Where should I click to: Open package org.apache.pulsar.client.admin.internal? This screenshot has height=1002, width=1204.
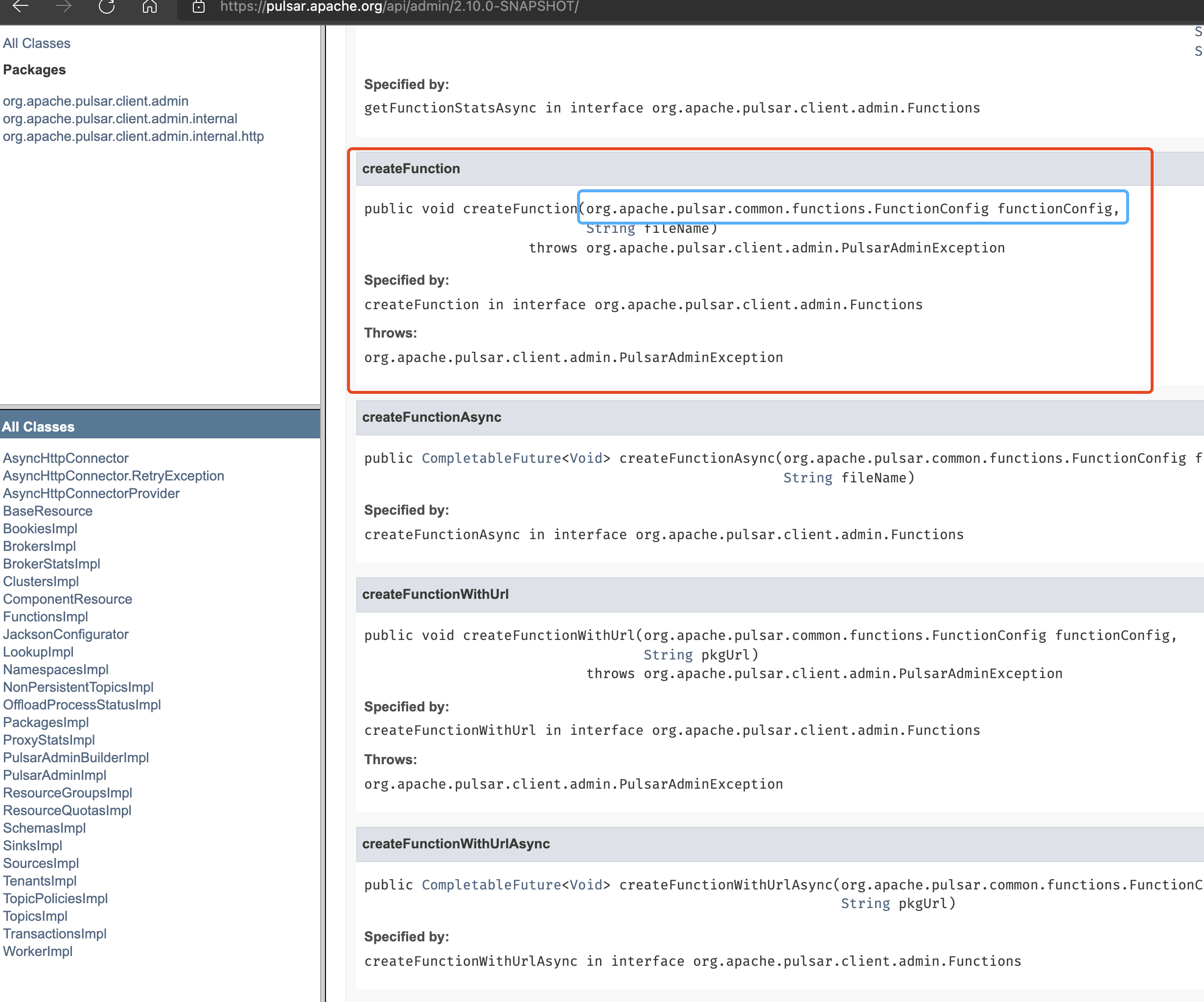(120, 119)
